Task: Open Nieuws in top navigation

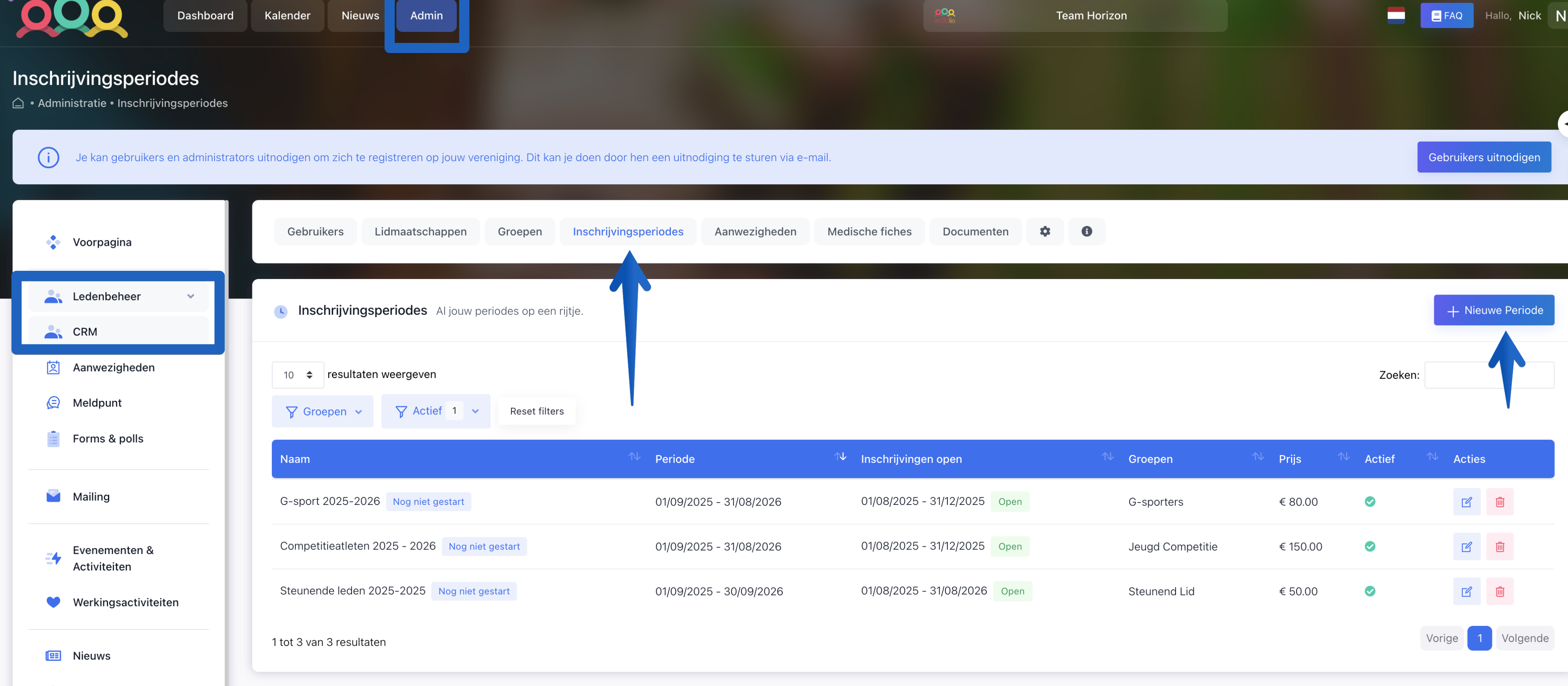Action: coord(360,16)
